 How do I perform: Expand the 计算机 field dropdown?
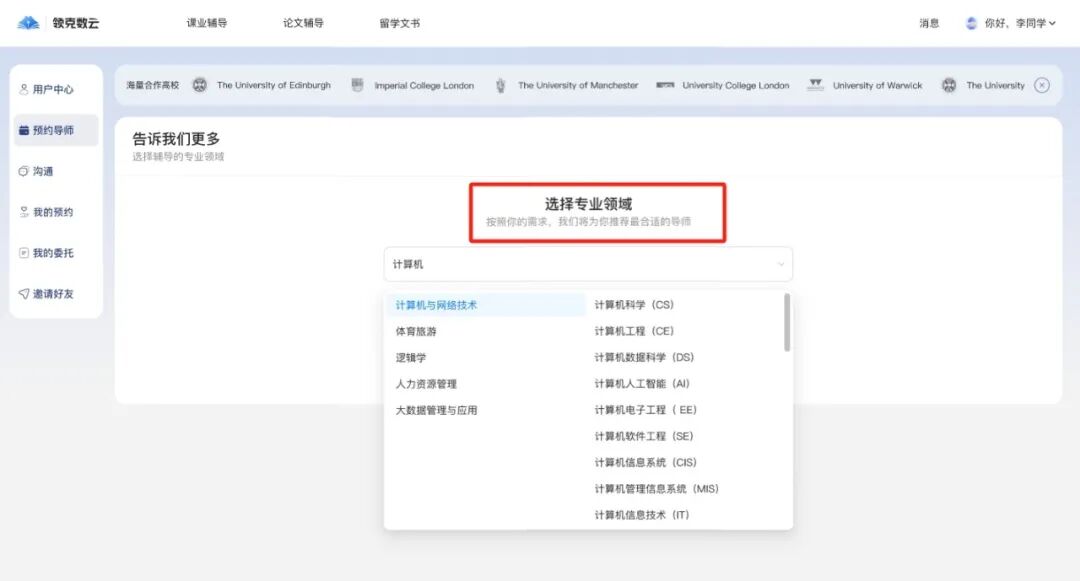click(587, 263)
